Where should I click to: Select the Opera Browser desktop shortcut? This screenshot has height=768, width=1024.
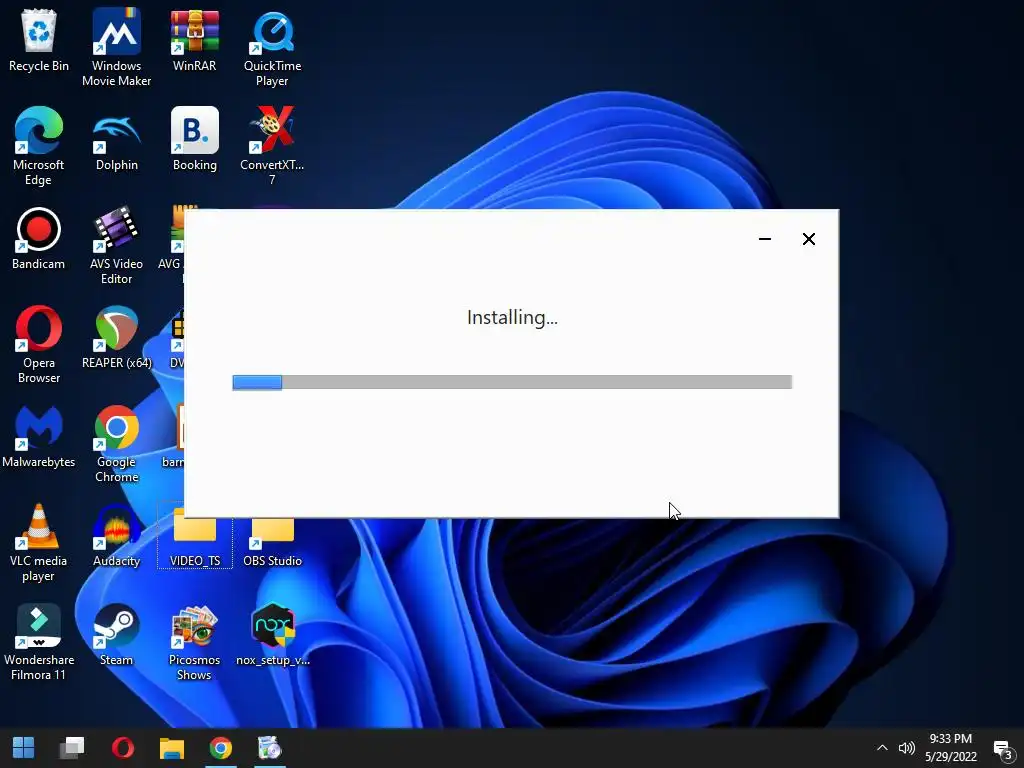coord(39,345)
